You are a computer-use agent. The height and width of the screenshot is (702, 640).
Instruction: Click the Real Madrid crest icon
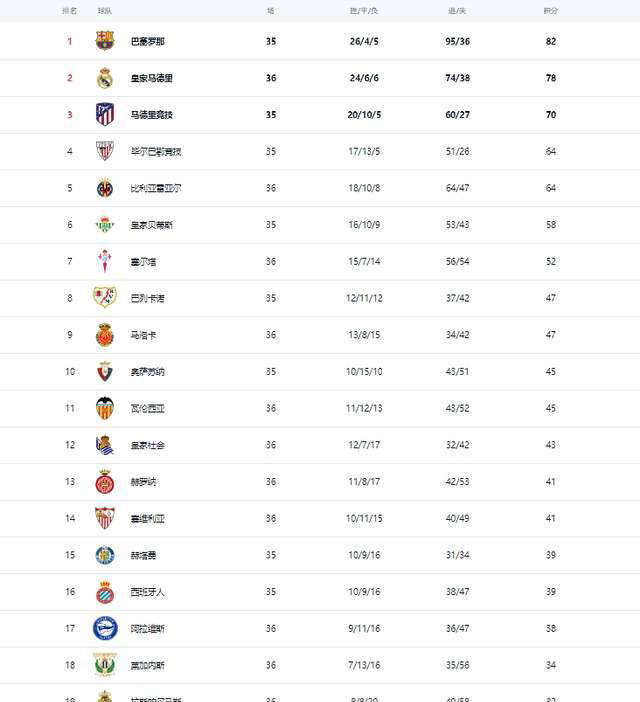[x=105, y=78]
